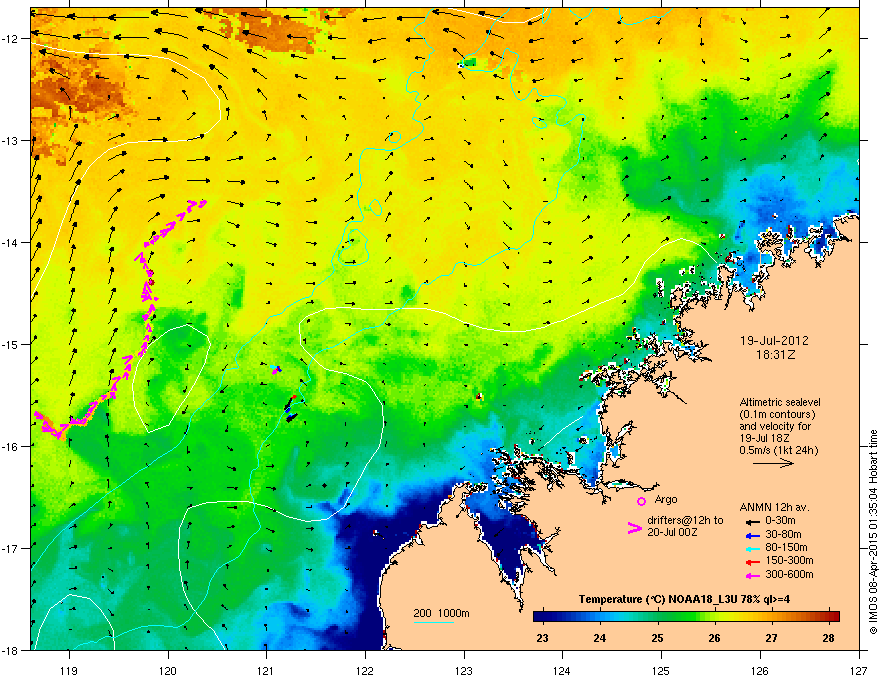The height and width of the screenshot is (680, 880).
Task: Click the 'drifters@12h to' legend label
Action: (x=685, y=521)
